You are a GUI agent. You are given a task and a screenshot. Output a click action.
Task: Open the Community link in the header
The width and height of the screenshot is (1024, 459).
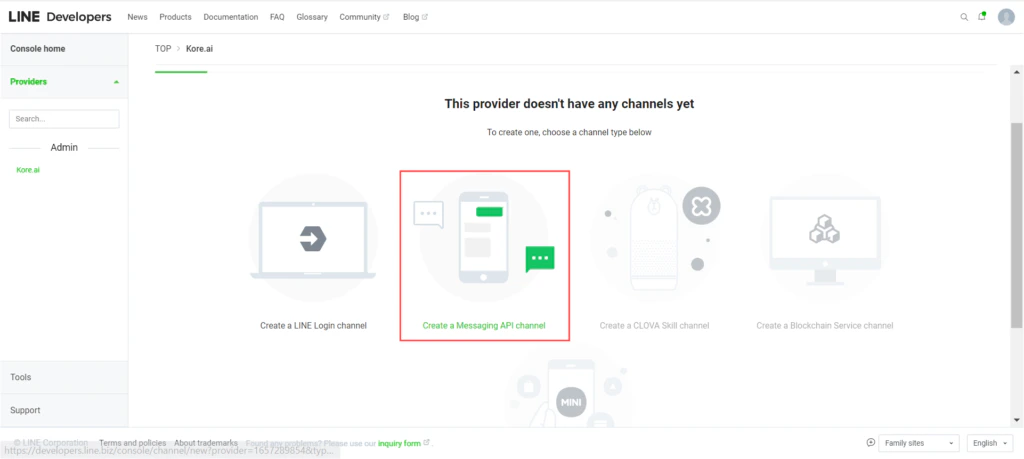pos(364,17)
